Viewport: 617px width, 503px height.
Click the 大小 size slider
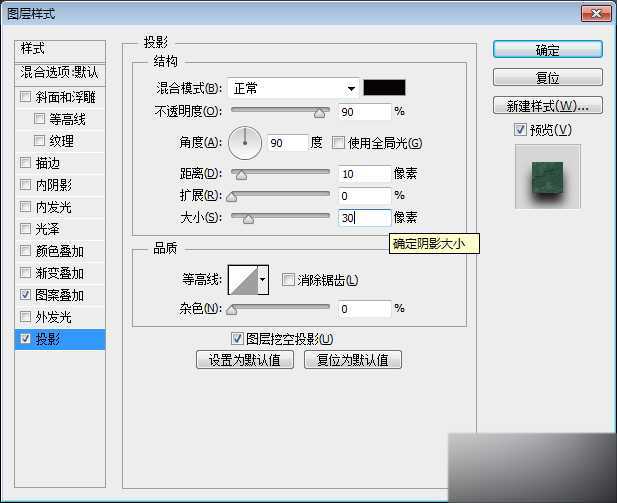pyautogui.click(x=280, y=216)
